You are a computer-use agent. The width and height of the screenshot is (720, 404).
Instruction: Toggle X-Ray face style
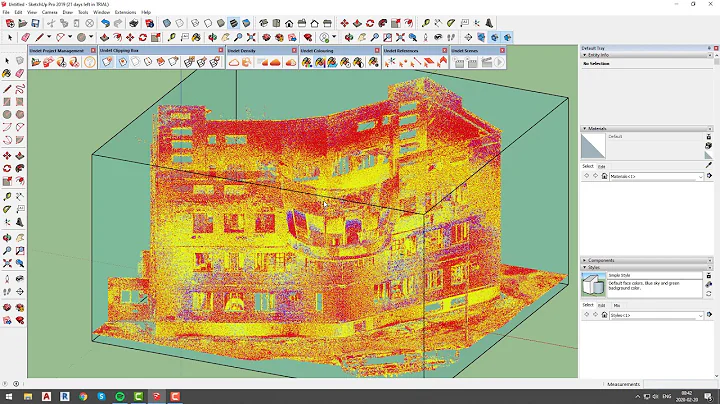pos(167,23)
